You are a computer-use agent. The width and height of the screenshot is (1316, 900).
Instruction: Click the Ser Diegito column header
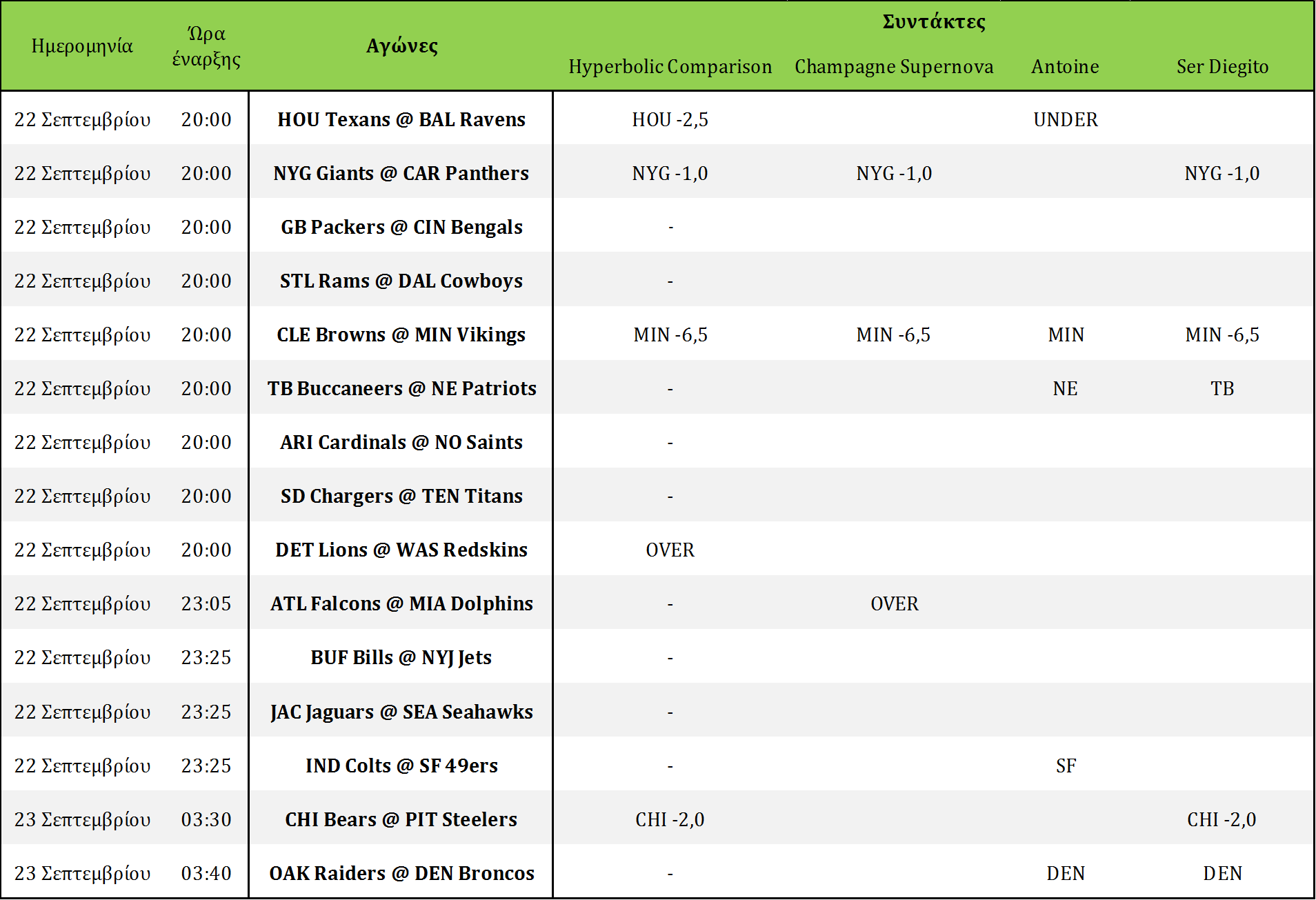[x=1222, y=67]
